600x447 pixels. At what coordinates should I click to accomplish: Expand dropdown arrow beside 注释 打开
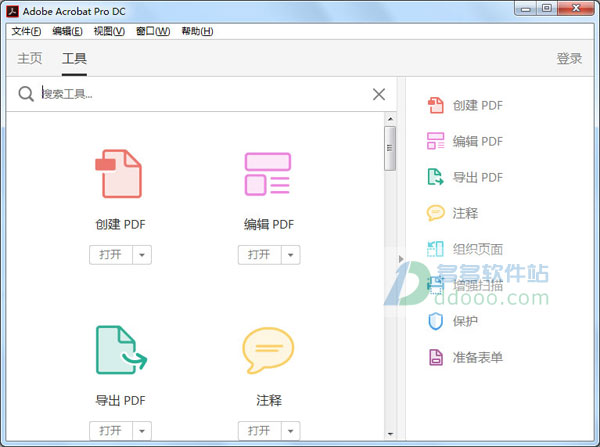click(290, 431)
